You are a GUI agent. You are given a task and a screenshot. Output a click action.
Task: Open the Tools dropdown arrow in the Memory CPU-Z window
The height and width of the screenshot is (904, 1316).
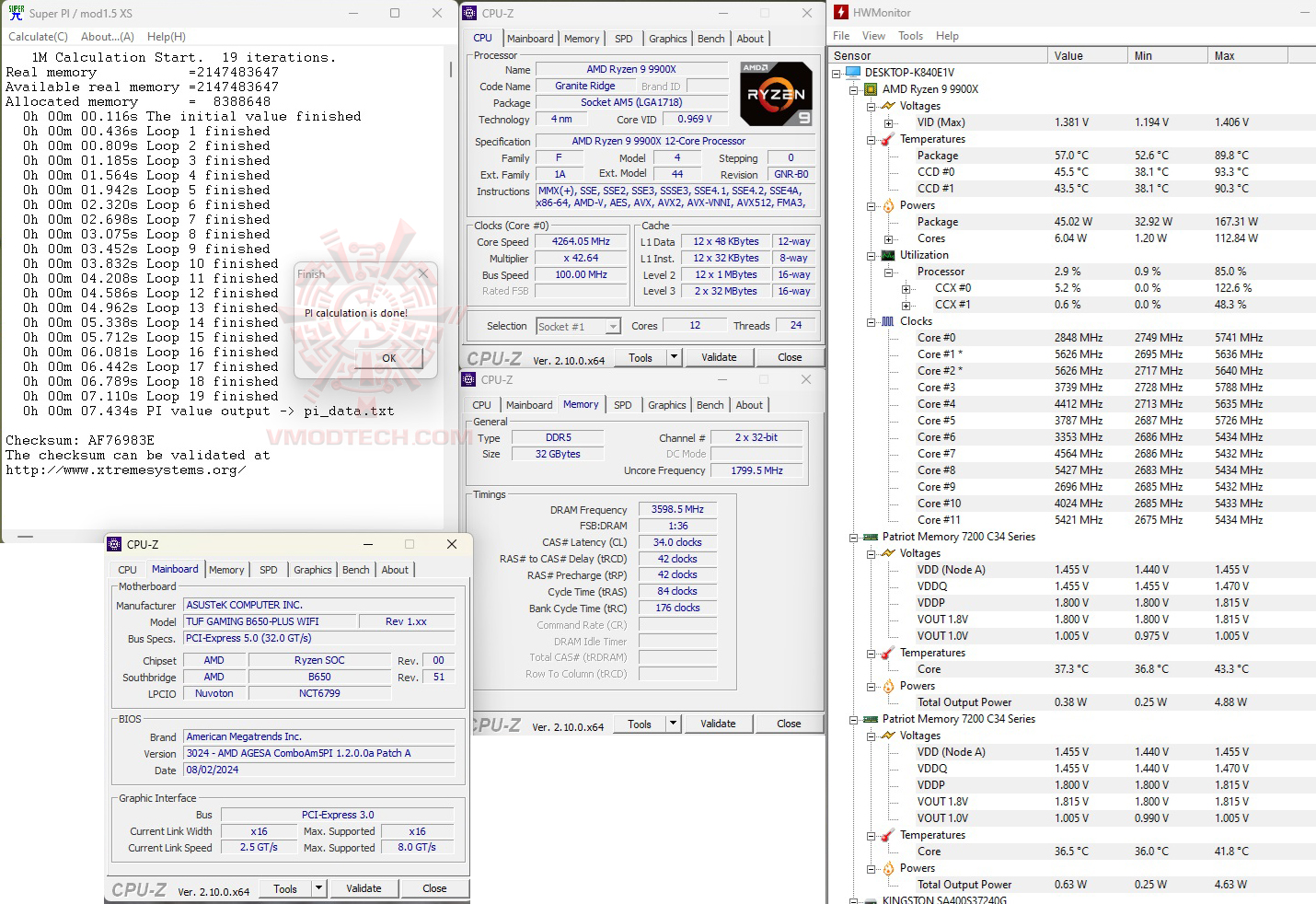[673, 724]
